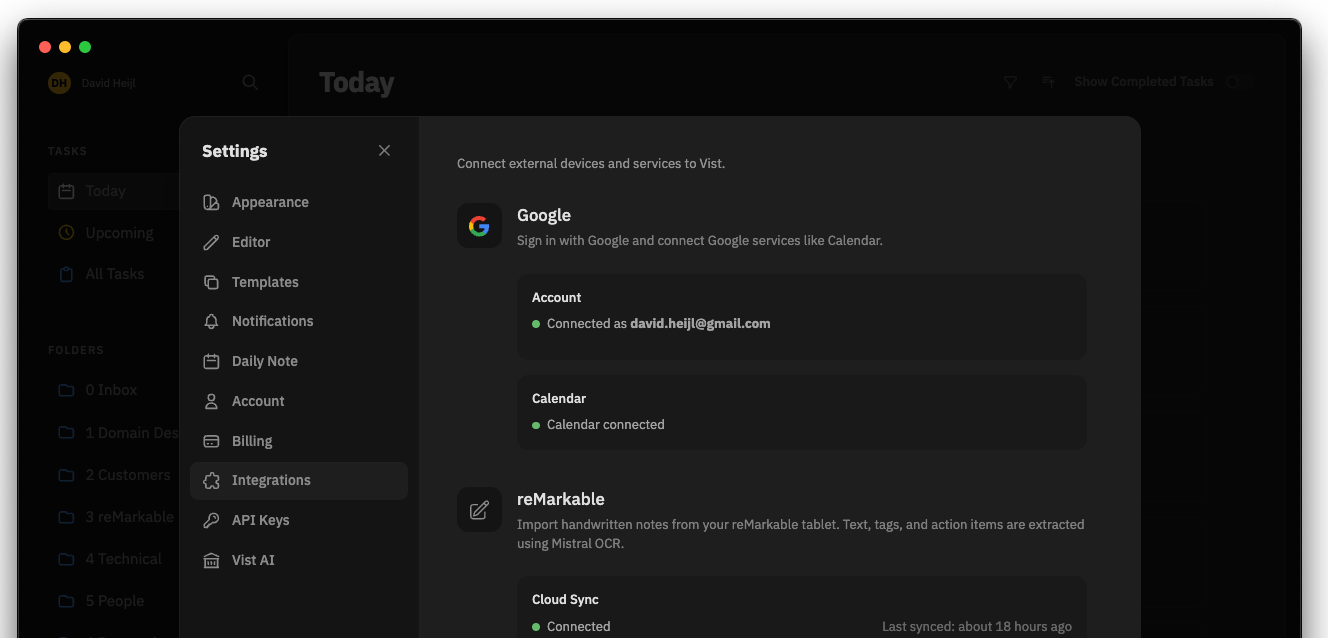Collapse the FOLDERS section

click(x=76, y=350)
